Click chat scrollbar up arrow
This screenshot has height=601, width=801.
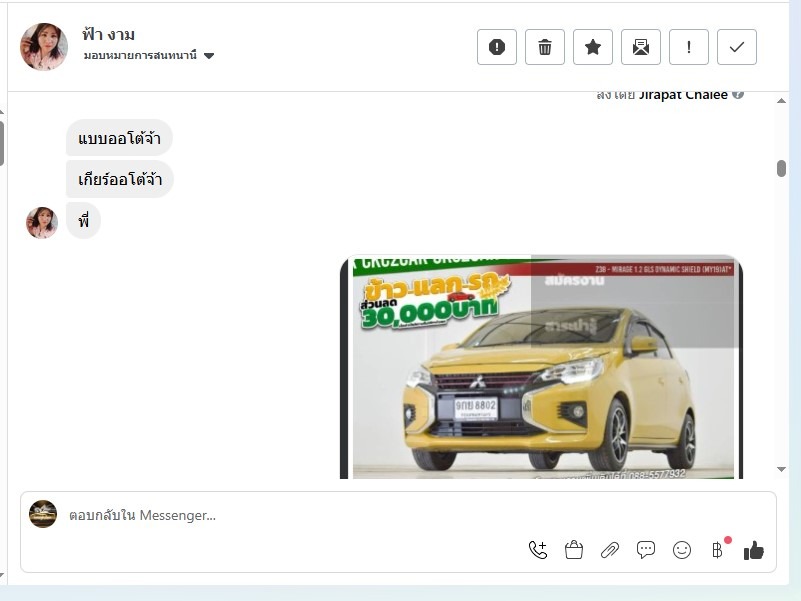[x=781, y=101]
